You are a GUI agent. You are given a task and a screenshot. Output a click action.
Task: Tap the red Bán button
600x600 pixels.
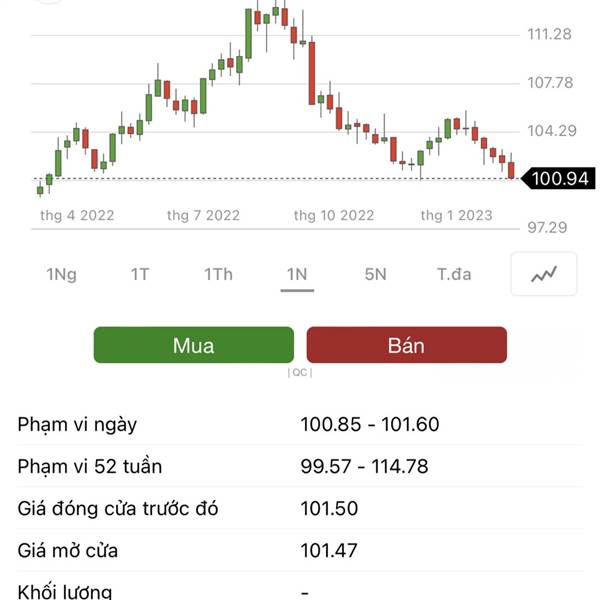pyautogui.click(x=407, y=345)
